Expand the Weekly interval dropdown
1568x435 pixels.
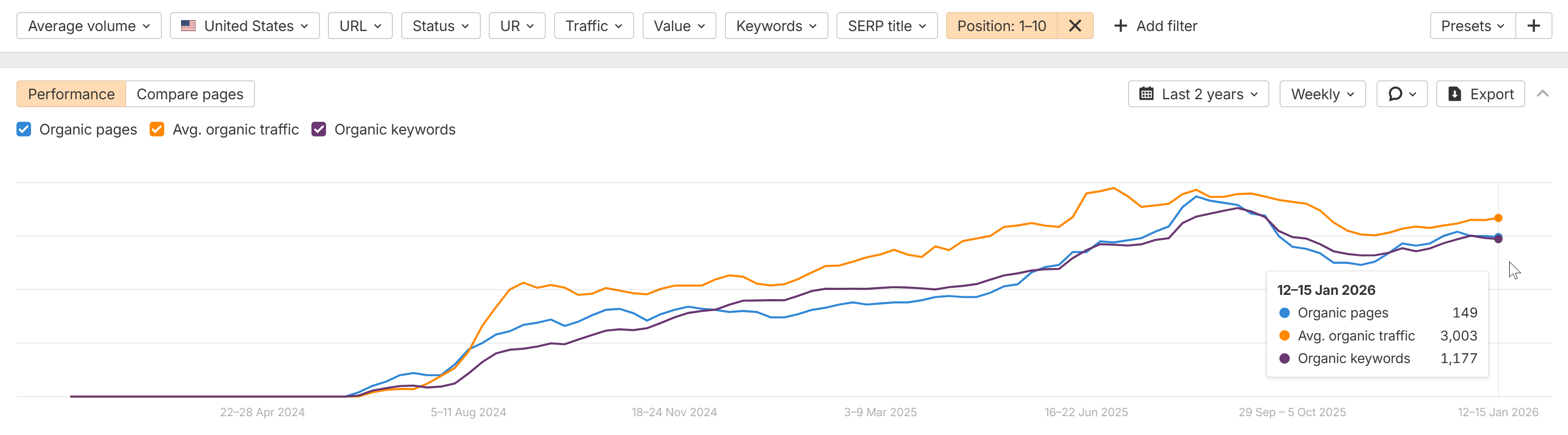(x=1322, y=95)
